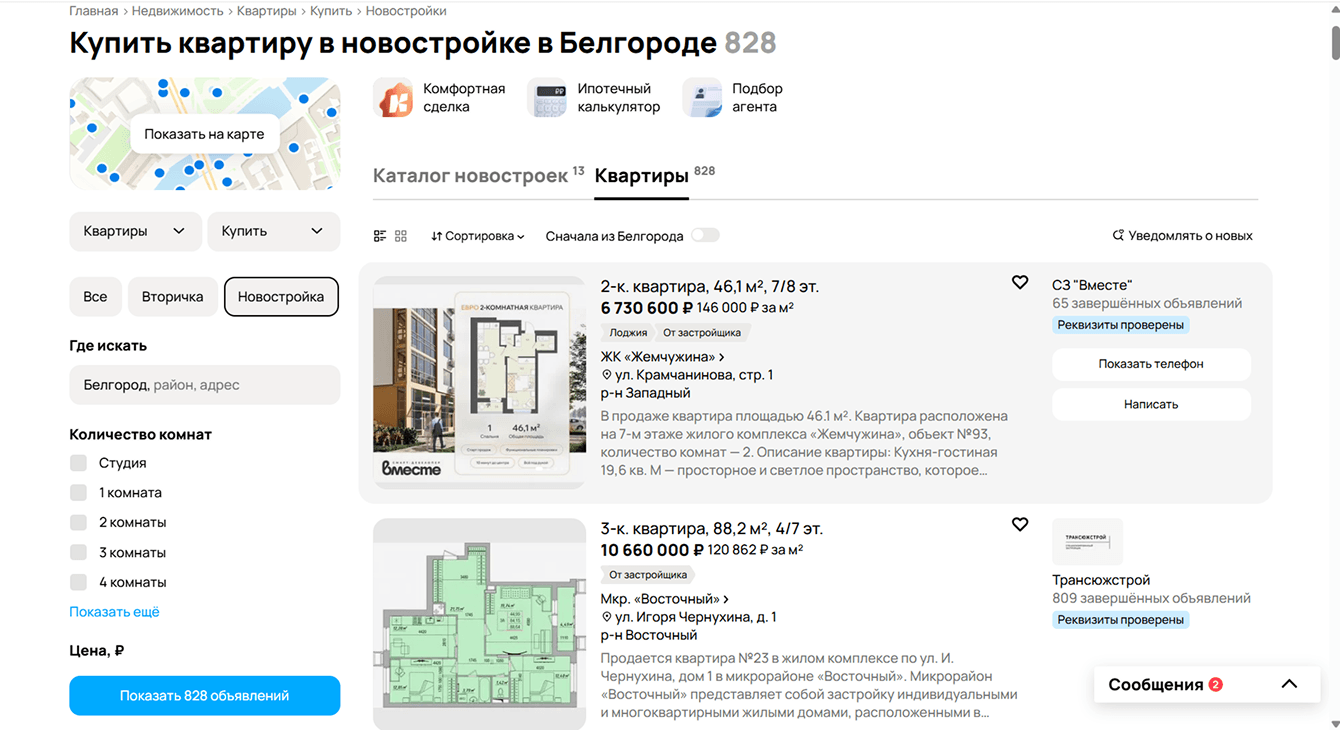Click the 809 завершённых объявлений text
Screen dimensions: 1340x730
tap(1151, 599)
